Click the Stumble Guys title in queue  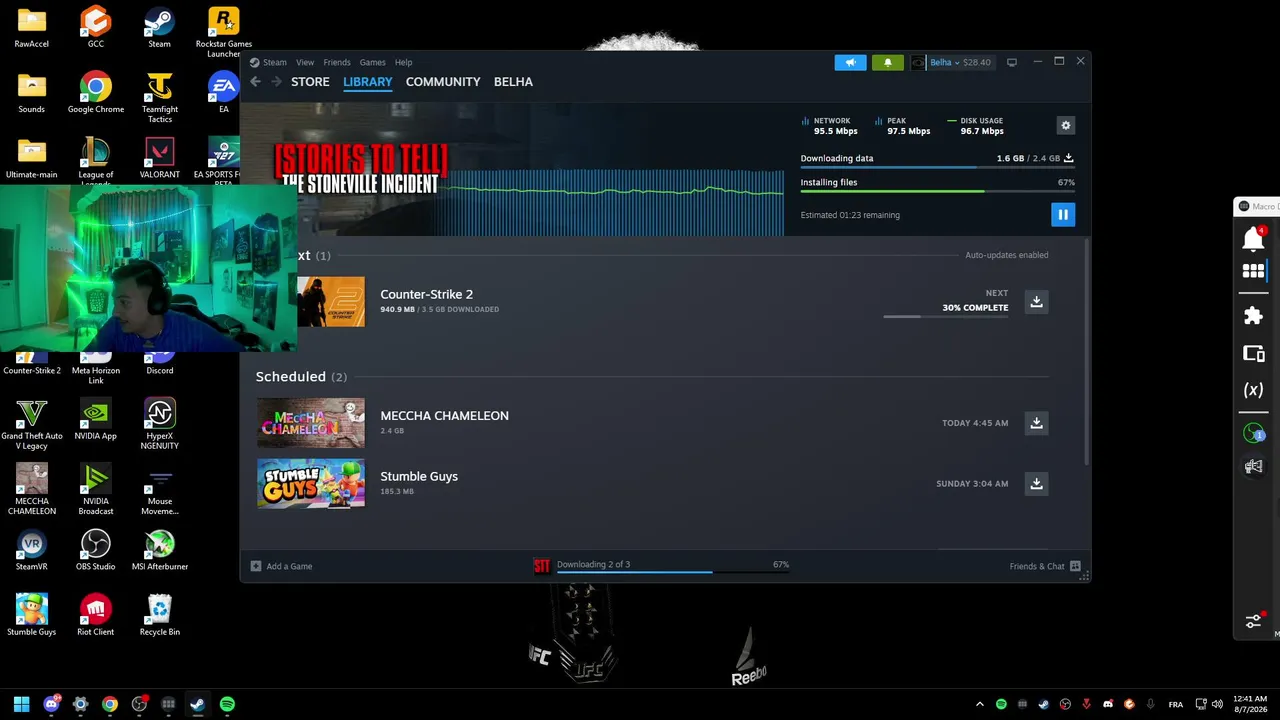419,476
